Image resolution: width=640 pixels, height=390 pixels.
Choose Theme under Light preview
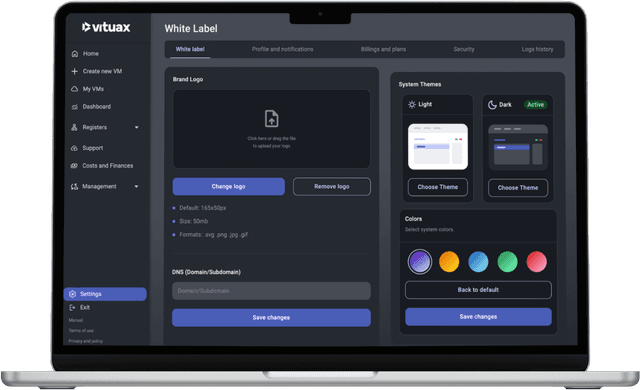pos(438,187)
